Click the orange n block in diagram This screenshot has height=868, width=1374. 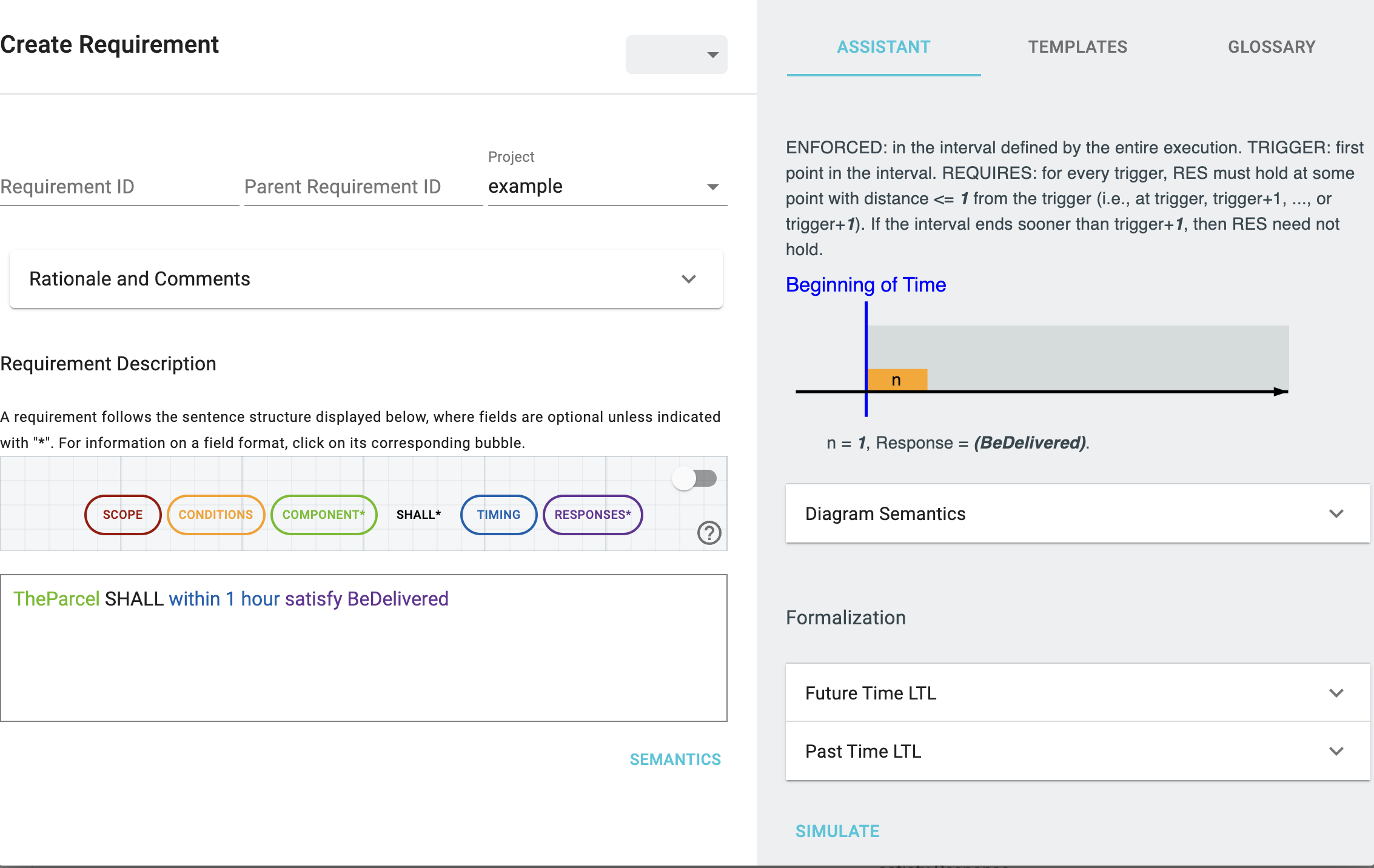pyautogui.click(x=897, y=380)
